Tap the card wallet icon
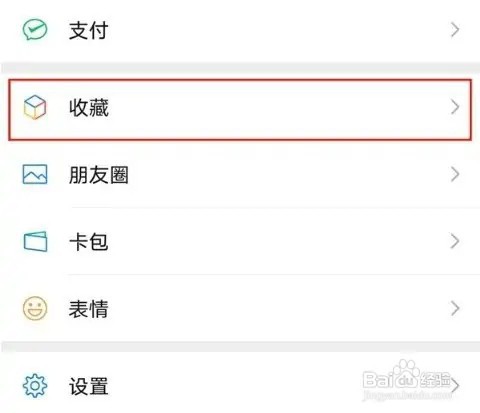The image size is (480, 413). coord(35,241)
